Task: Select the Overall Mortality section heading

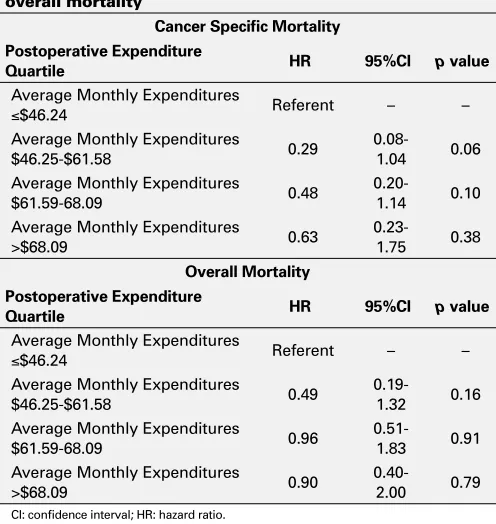Action: click(247, 272)
